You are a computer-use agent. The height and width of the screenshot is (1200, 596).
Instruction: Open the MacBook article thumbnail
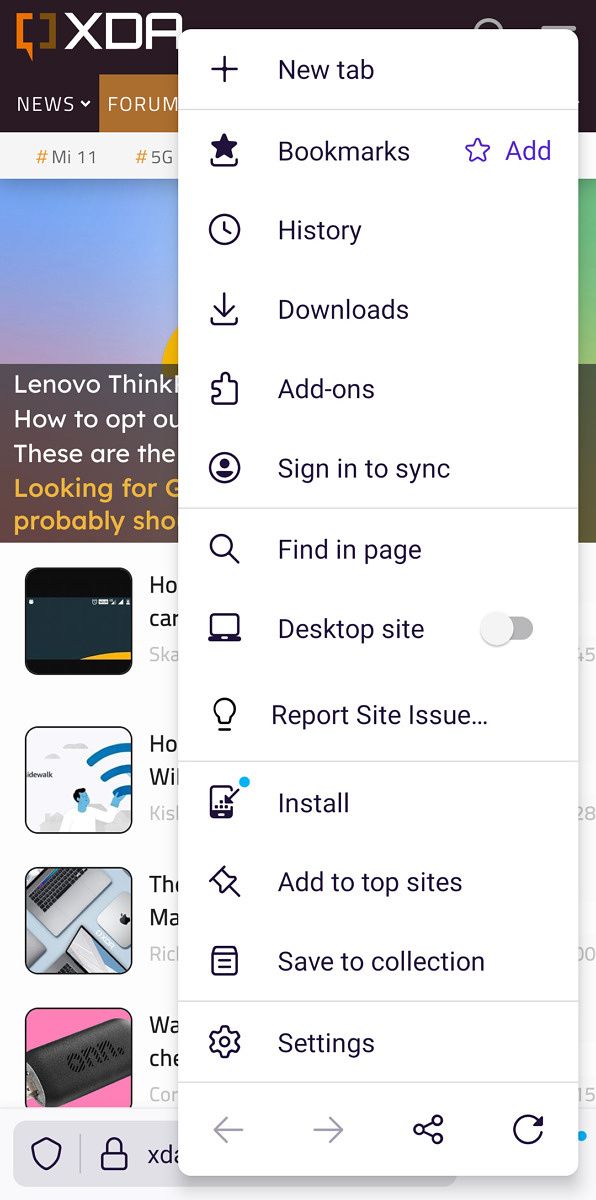point(79,920)
